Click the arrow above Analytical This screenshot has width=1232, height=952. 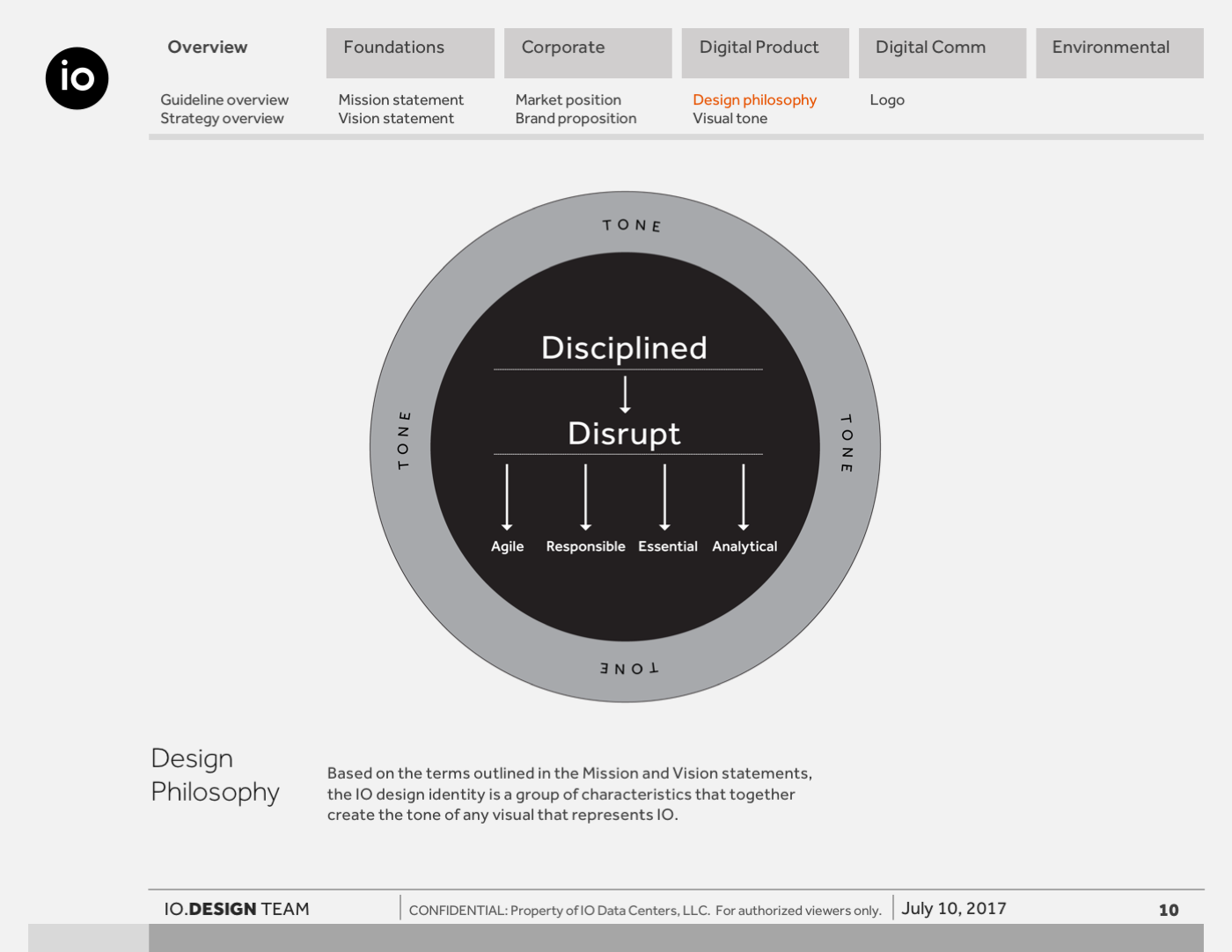click(744, 497)
